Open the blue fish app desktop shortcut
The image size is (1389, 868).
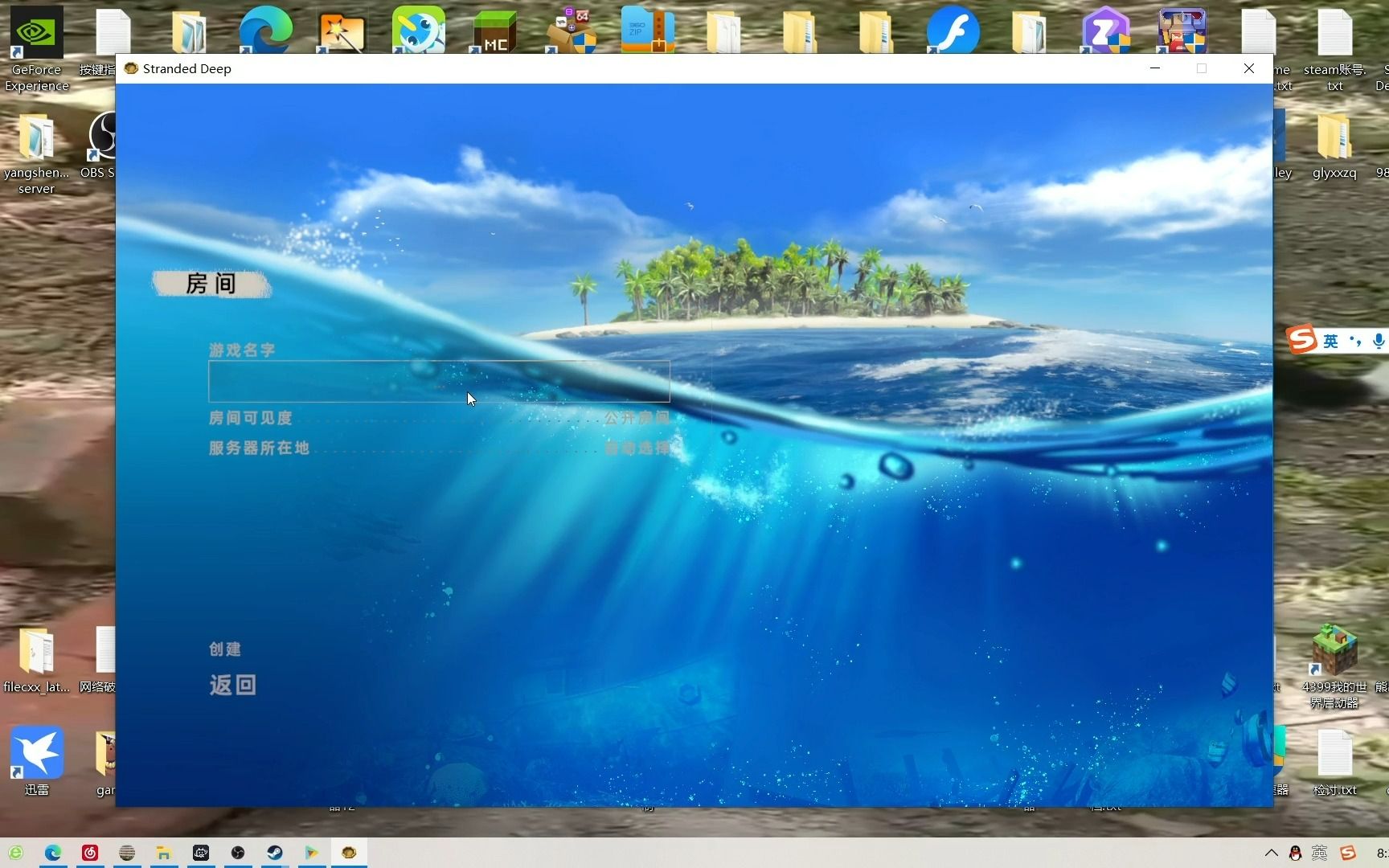click(x=418, y=31)
